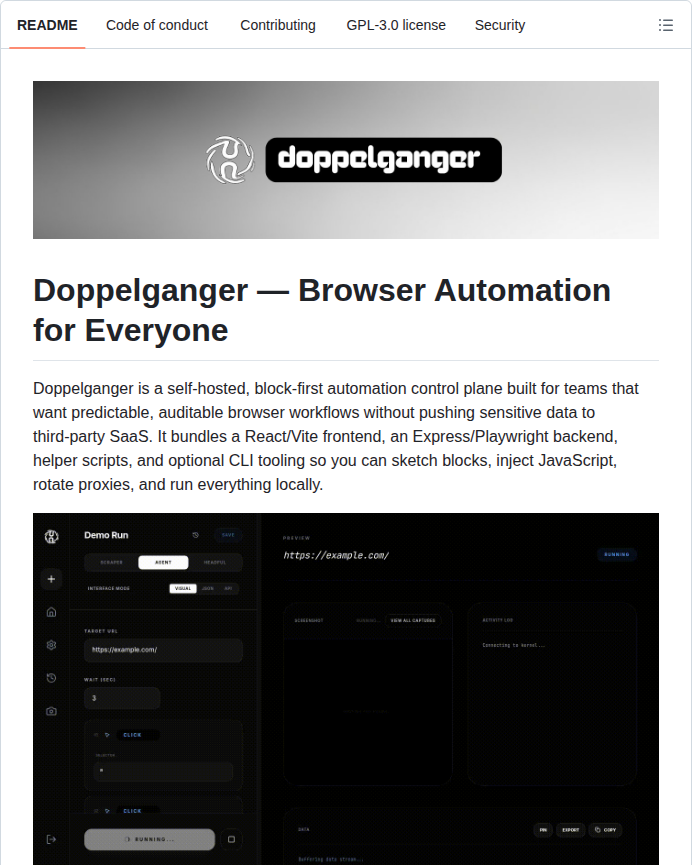Select the AGENT mode in the demo

[163, 562]
